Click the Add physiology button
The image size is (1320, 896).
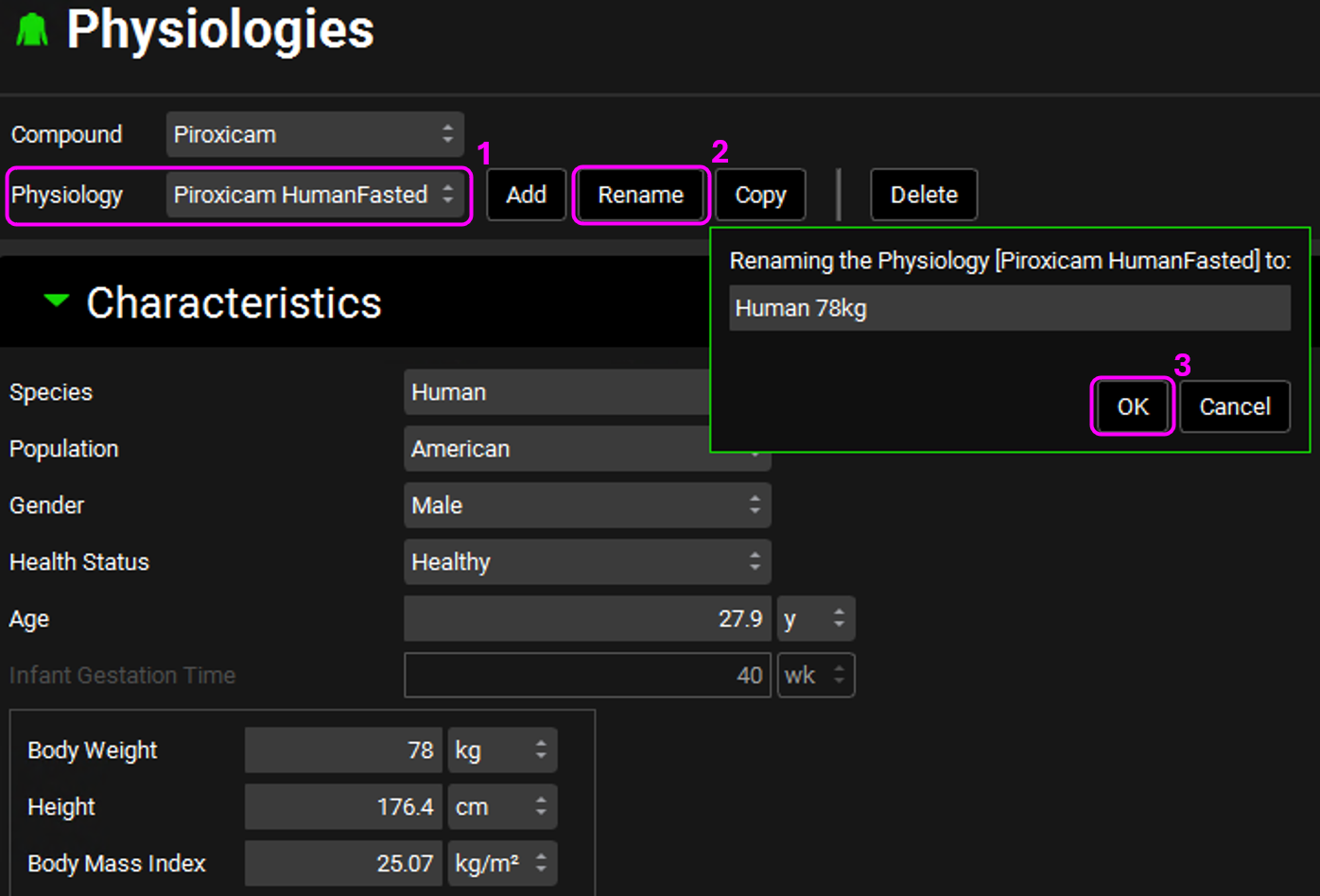tap(526, 195)
